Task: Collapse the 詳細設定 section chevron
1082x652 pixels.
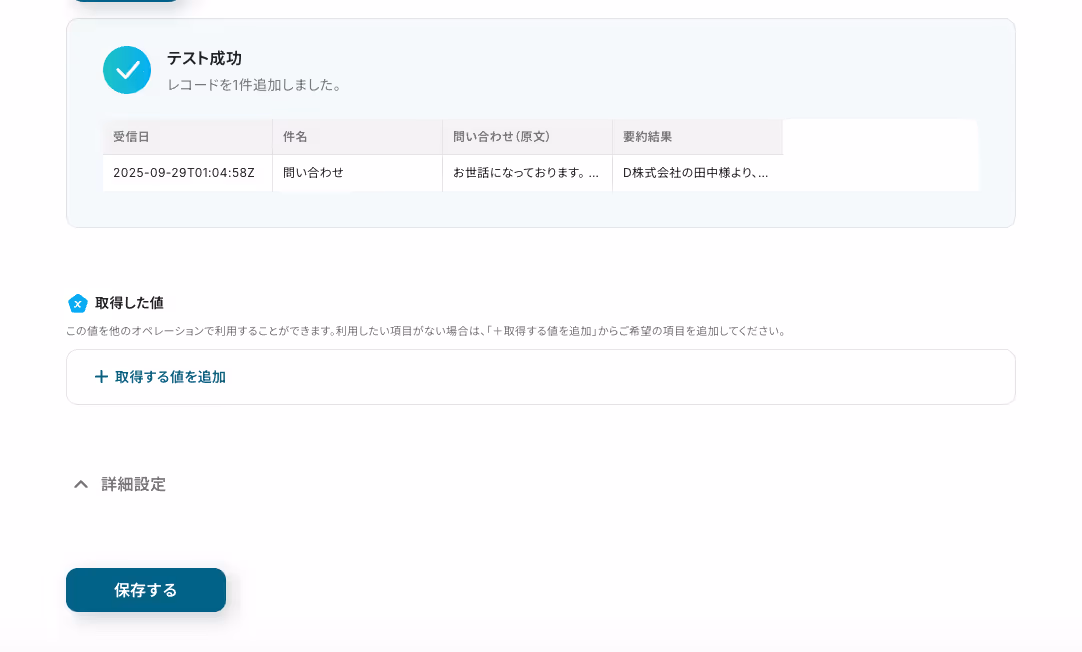Action: 81,484
